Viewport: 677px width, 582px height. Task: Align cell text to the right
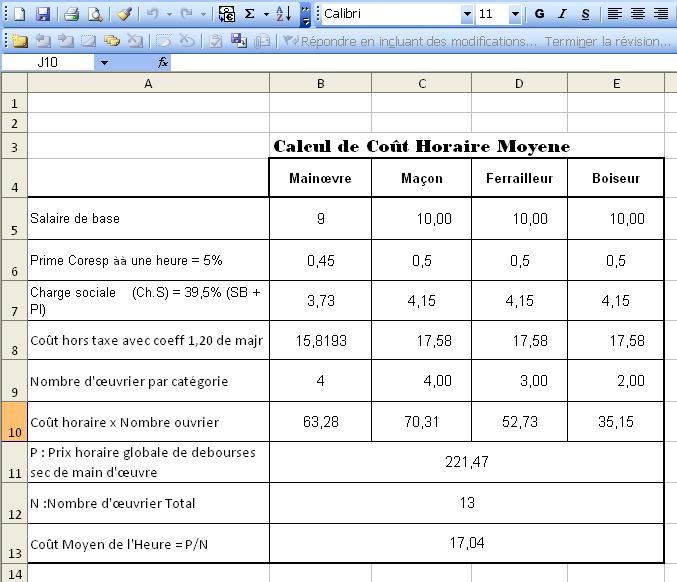pos(661,14)
